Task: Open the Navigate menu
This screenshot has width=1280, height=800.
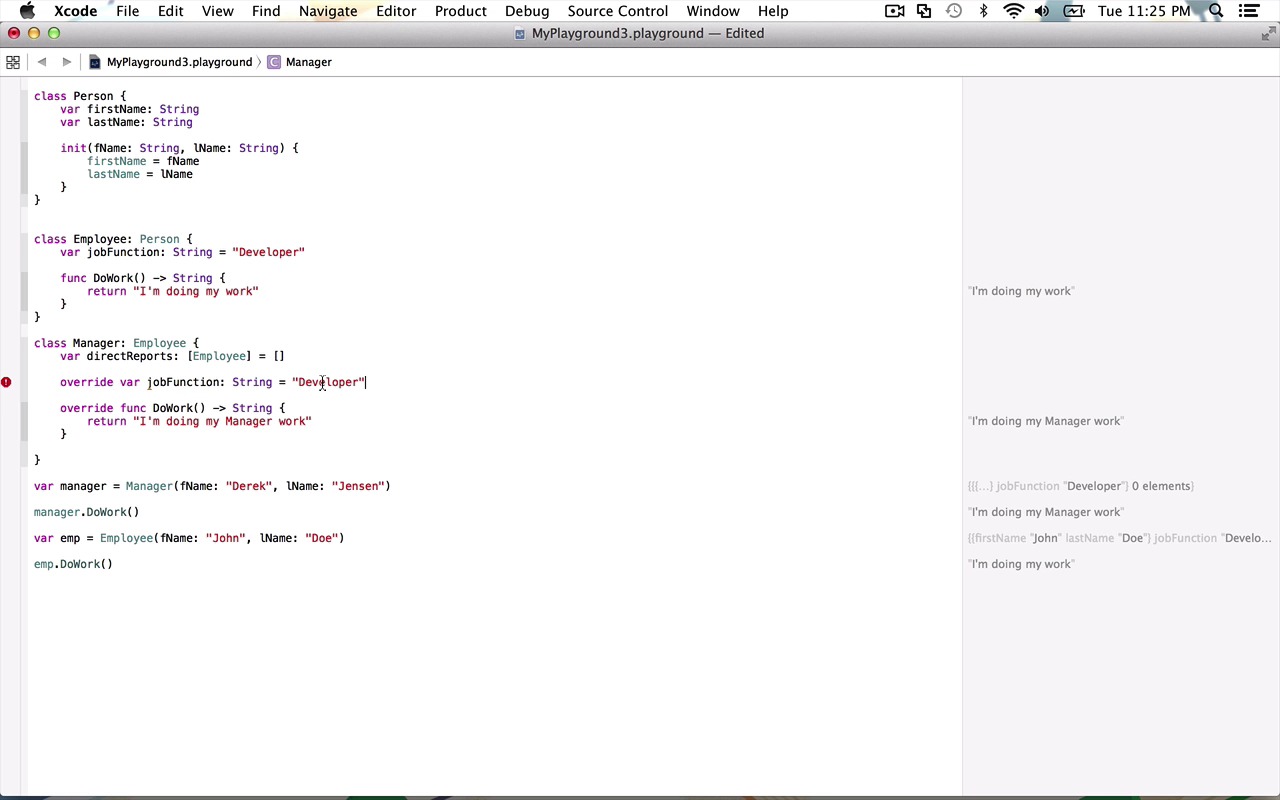Action: [328, 11]
